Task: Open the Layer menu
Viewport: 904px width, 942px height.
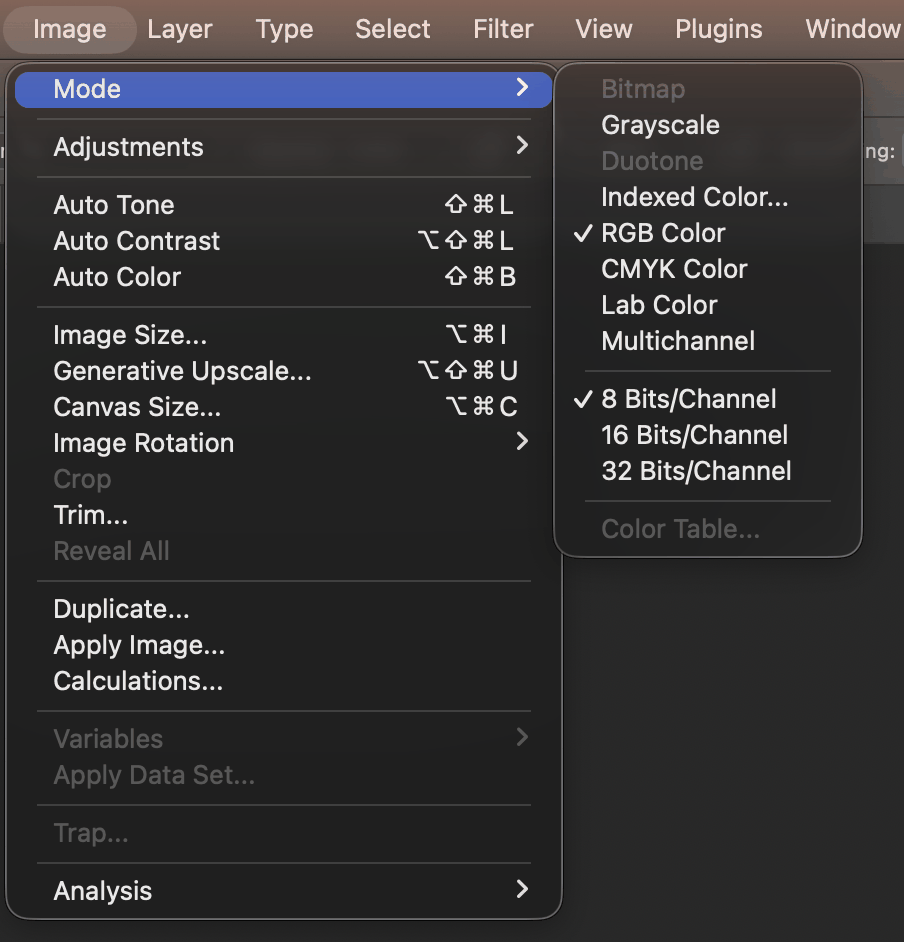Action: point(180,29)
